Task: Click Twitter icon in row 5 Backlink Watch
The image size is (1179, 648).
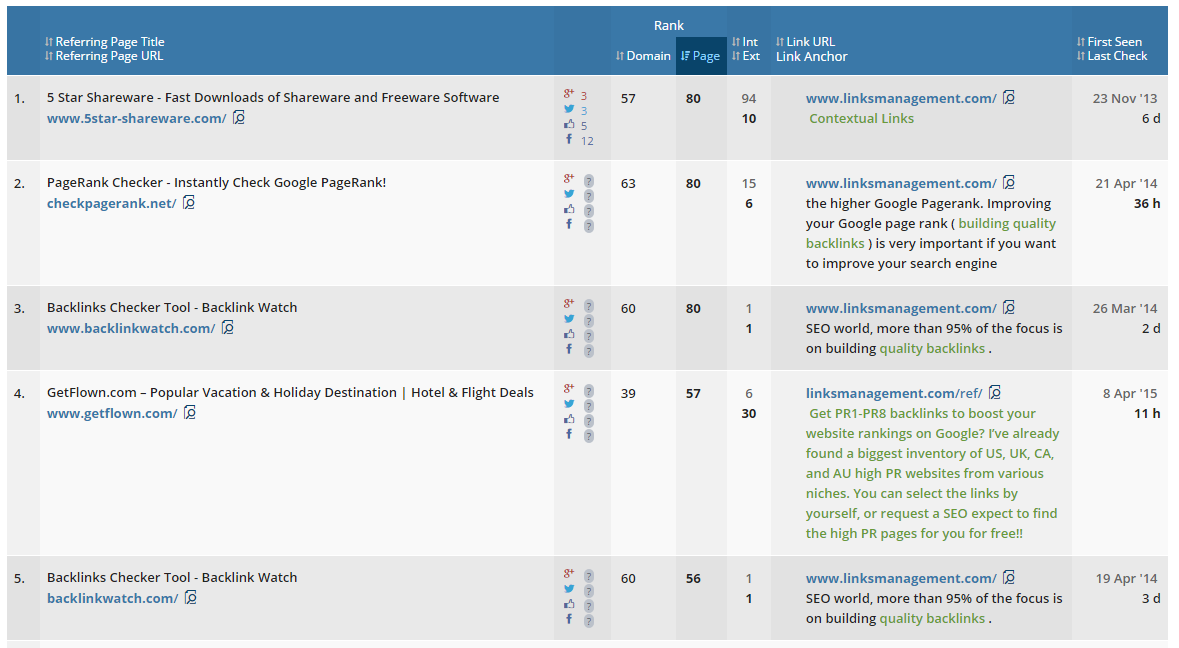Action: pyautogui.click(x=569, y=589)
